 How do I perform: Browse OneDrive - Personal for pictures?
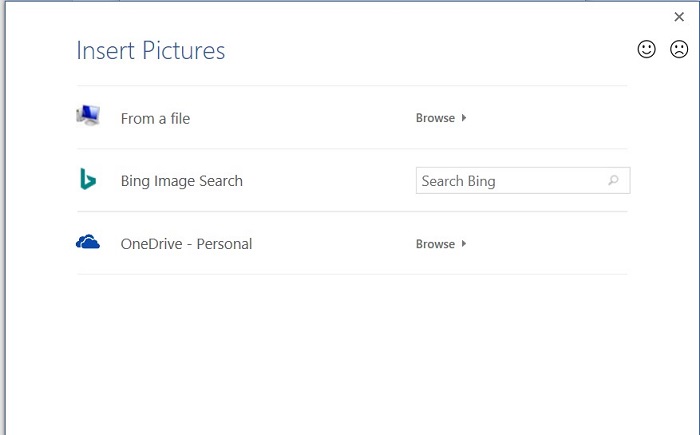[x=435, y=244]
